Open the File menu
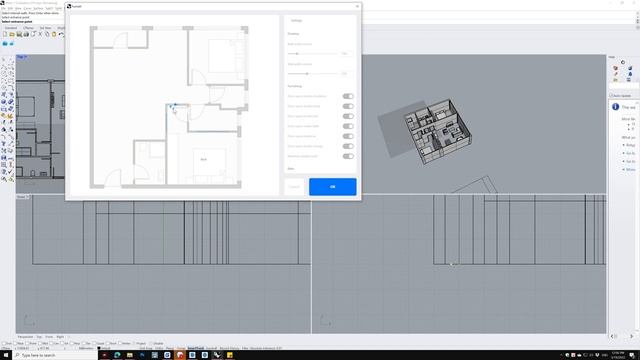The width and height of the screenshot is (640, 360). click(3, 8)
